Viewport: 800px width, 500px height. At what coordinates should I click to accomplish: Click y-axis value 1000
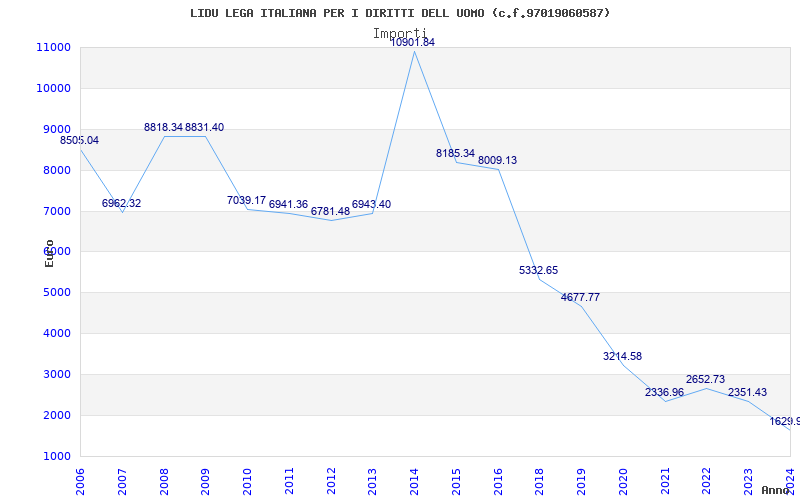[x=56, y=456]
